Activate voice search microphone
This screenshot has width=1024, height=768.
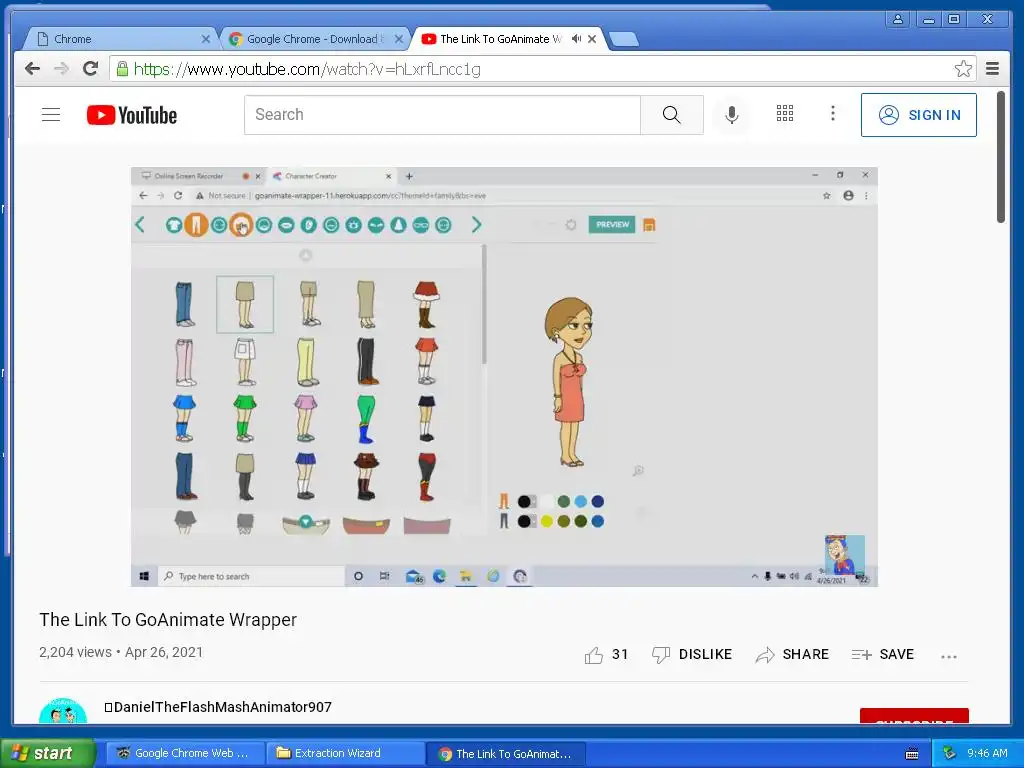click(732, 115)
